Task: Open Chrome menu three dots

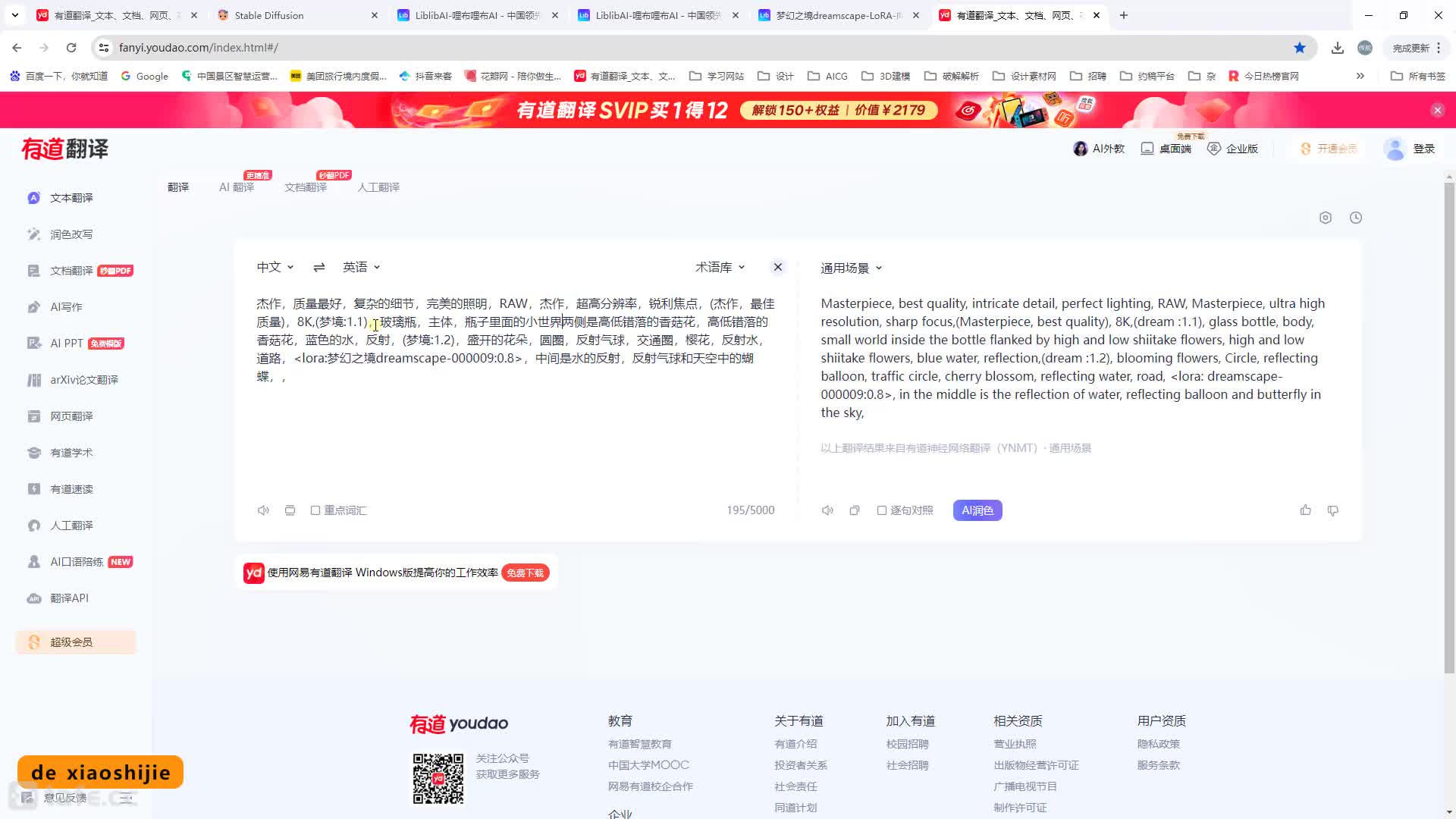Action: (1439, 48)
